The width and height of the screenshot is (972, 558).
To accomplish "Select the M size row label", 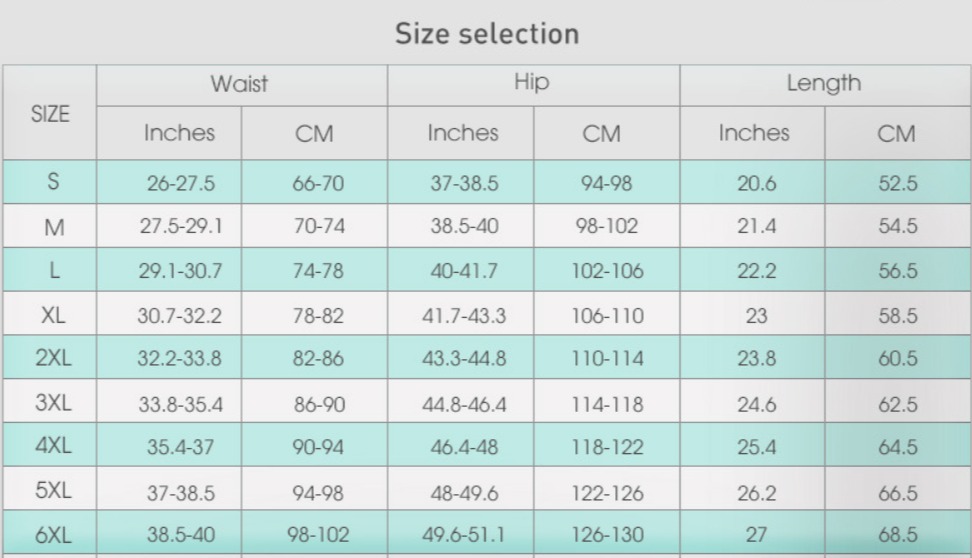I will pyautogui.click(x=55, y=227).
